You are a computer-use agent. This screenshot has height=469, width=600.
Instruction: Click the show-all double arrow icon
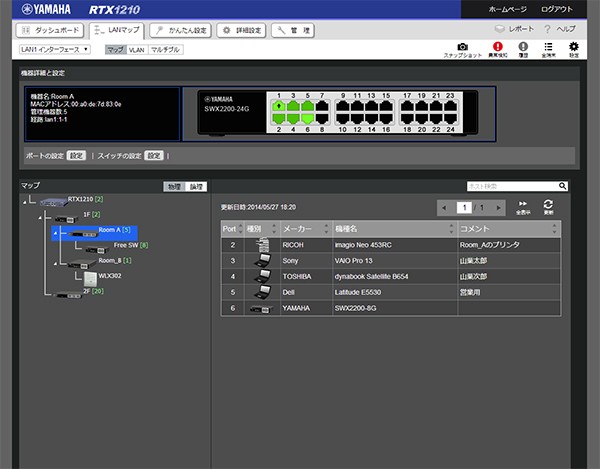[523, 204]
